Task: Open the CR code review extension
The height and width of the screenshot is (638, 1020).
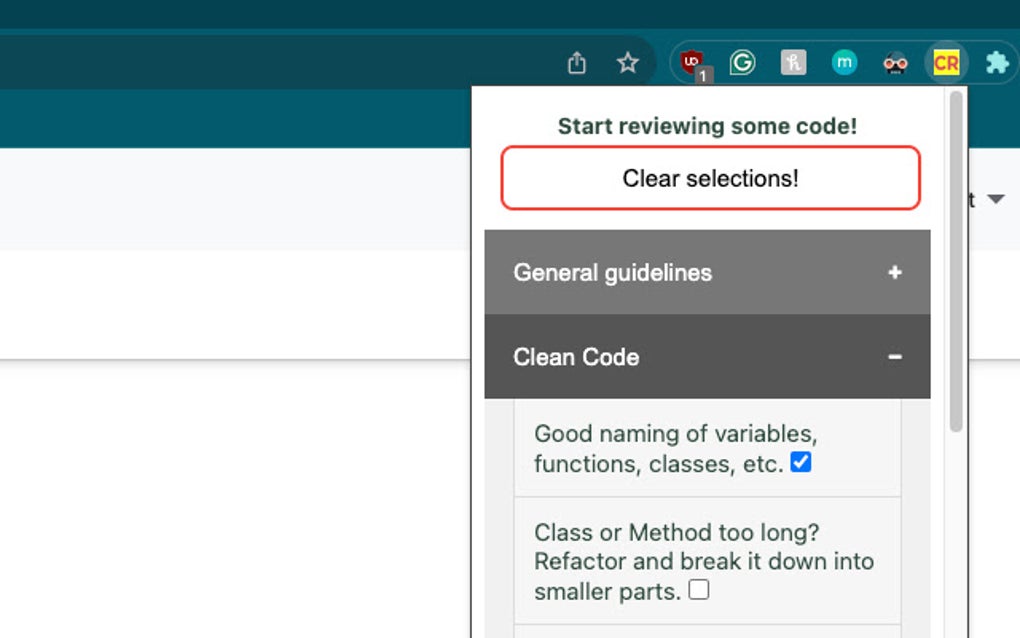Action: (946, 62)
